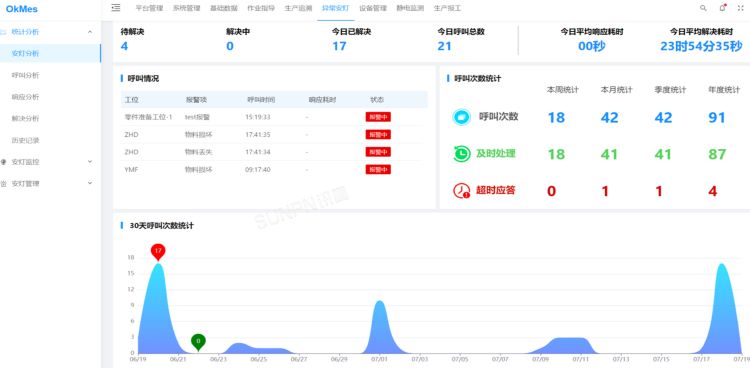This screenshot has width=750, height=368.
Task: Open the 生产追溯 top menu
Action: click(x=298, y=8)
